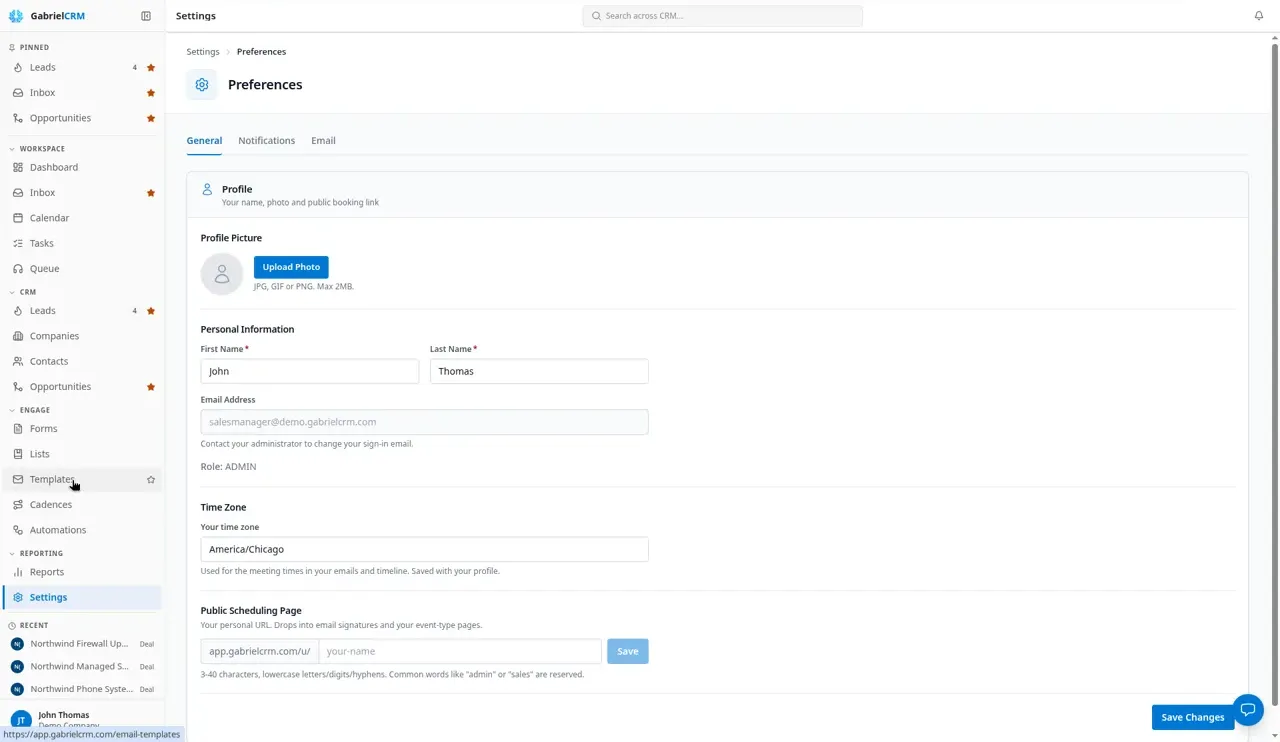The height and width of the screenshot is (742, 1280).
Task: Open the chat support bubble
Action: click(x=1248, y=710)
